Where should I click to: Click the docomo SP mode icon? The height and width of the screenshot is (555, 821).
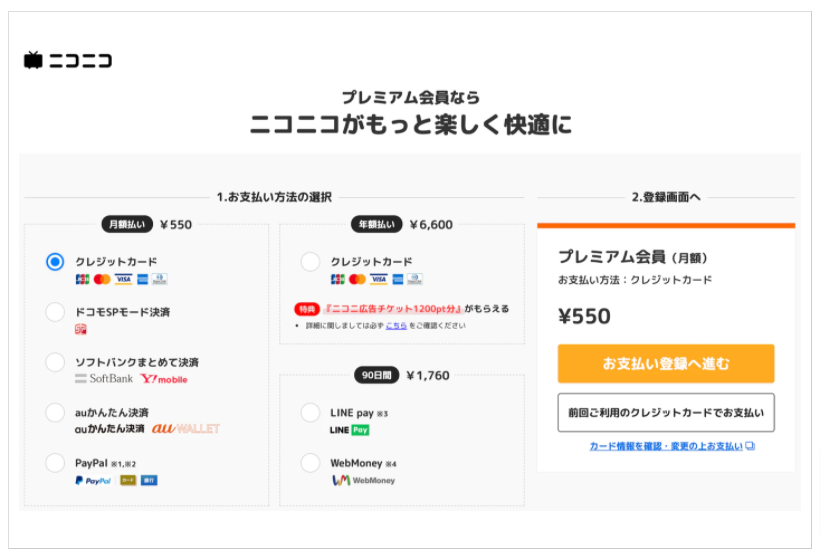click(x=81, y=329)
